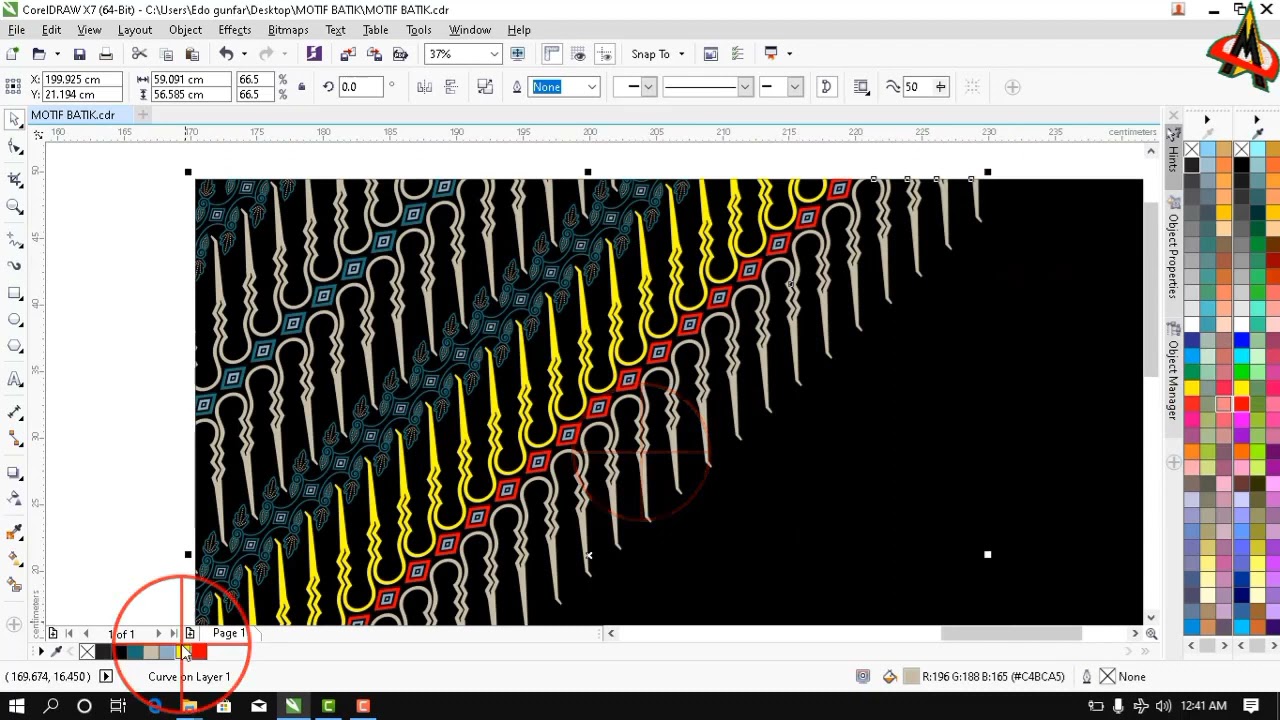Click the Windows Start button

tap(17, 707)
